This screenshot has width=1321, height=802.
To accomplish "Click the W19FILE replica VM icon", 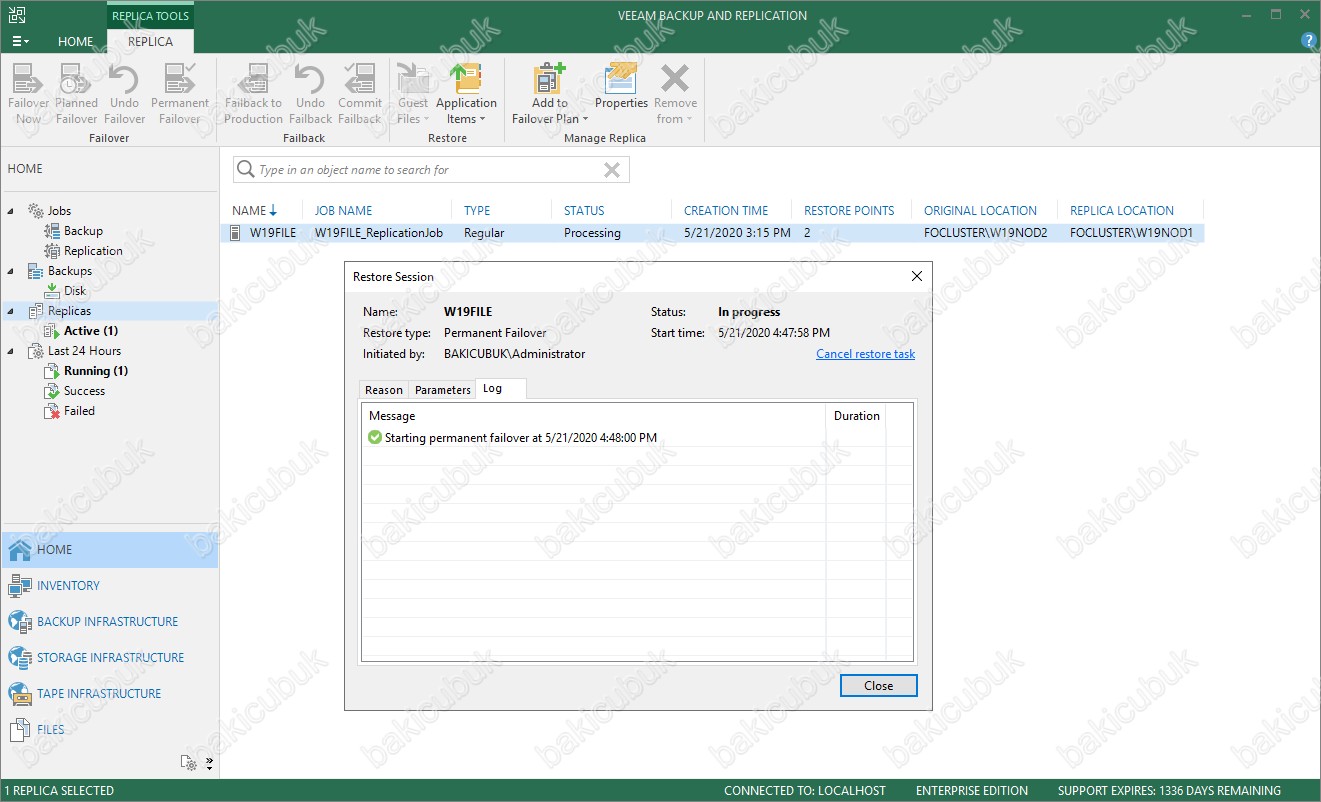I will [235, 233].
